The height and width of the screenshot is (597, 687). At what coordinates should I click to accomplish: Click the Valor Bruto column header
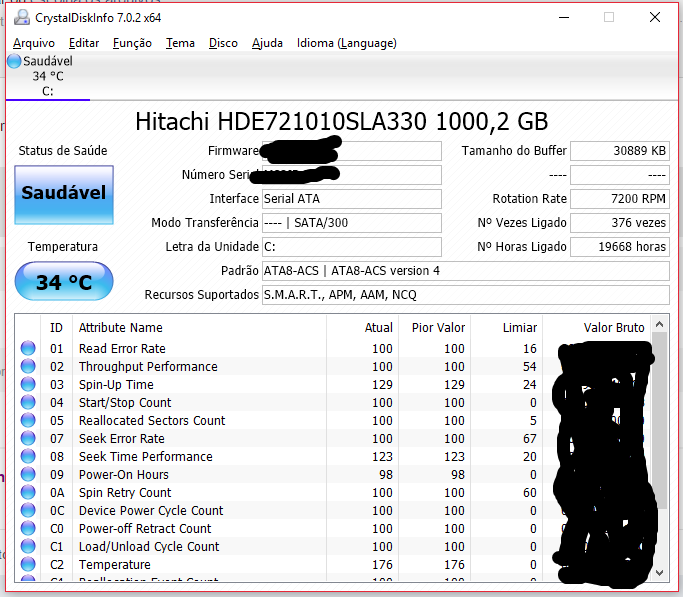pyautogui.click(x=597, y=328)
